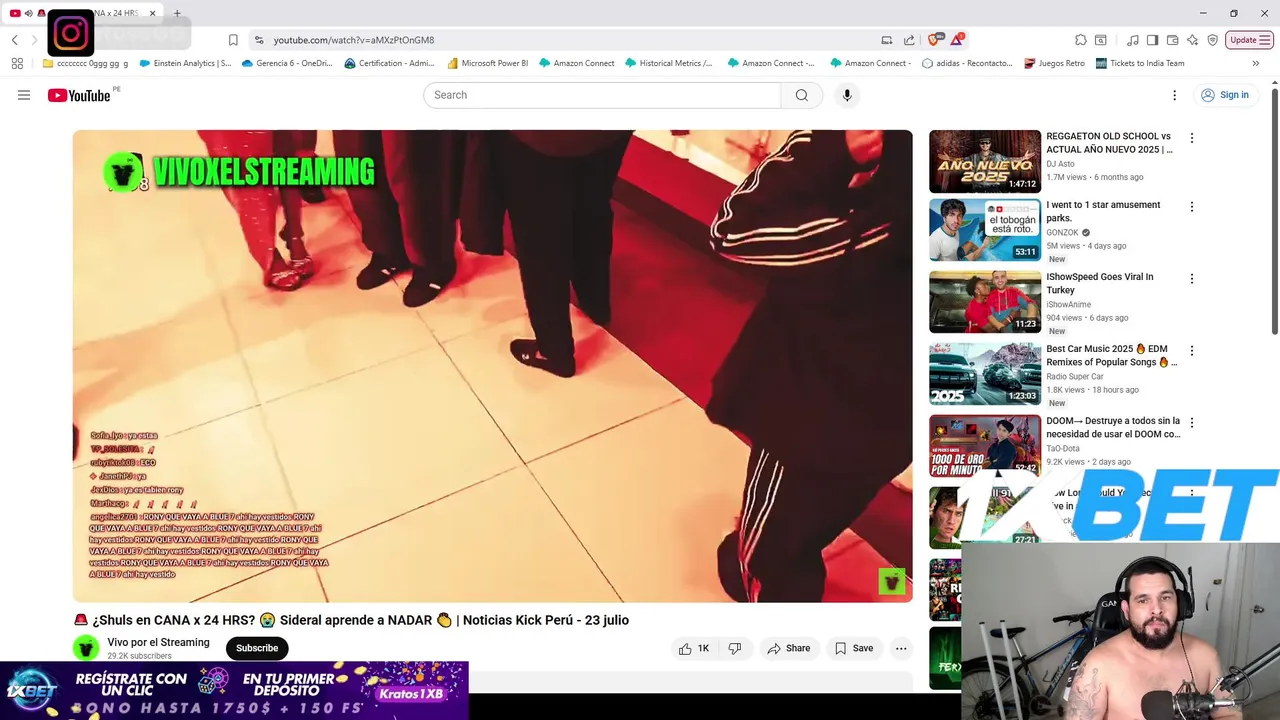Image resolution: width=1280 pixels, height=720 pixels.
Task: Open the YouTube guide hamburger menu
Action: [x=24, y=95]
